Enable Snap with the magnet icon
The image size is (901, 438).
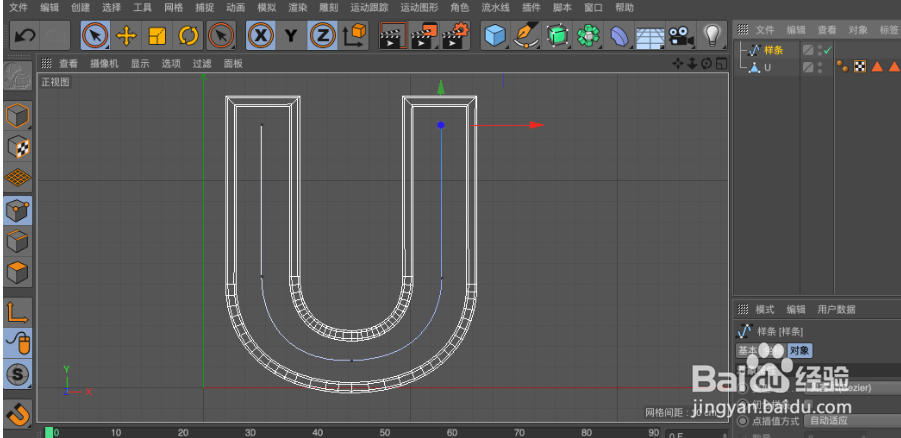point(18,413)
